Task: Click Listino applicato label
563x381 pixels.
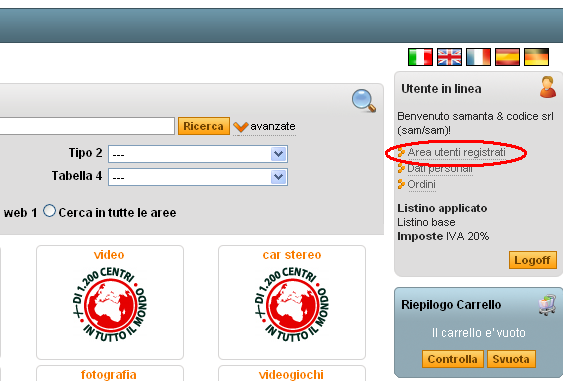Action: [442, 208]
